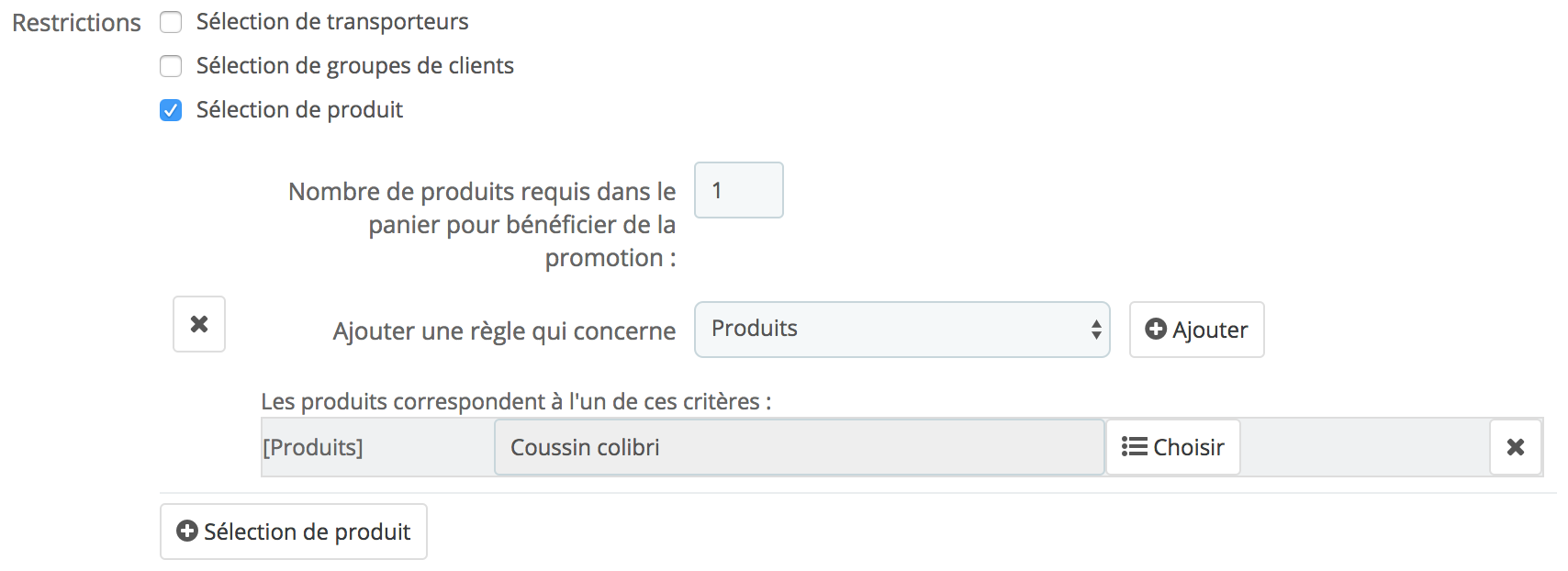
Task: Click the plus icon on the bottom "Sélection de produit" button
Action: tap(187, 532)
